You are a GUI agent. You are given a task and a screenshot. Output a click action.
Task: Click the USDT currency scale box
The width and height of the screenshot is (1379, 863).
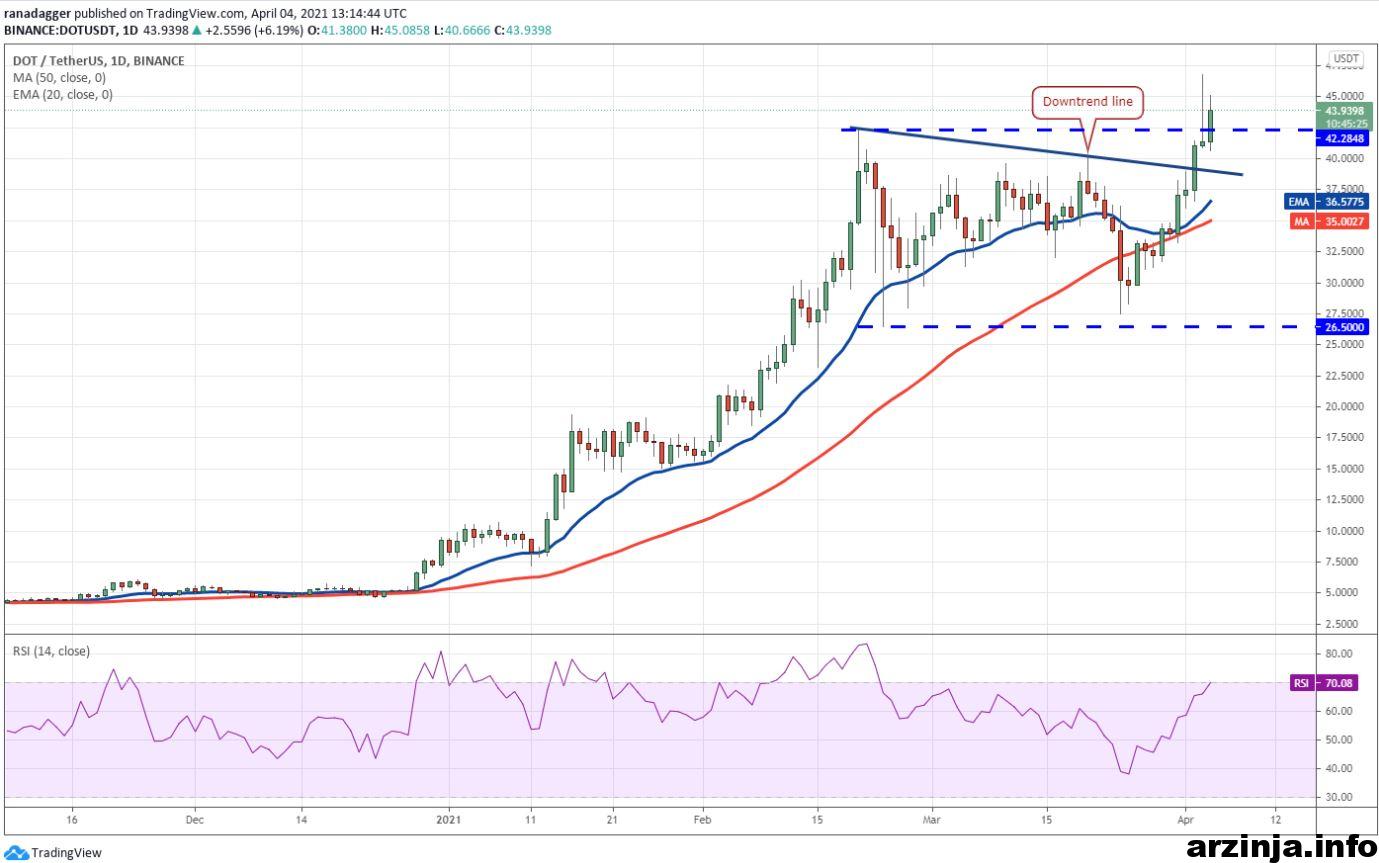click(x=1343, y=58)
